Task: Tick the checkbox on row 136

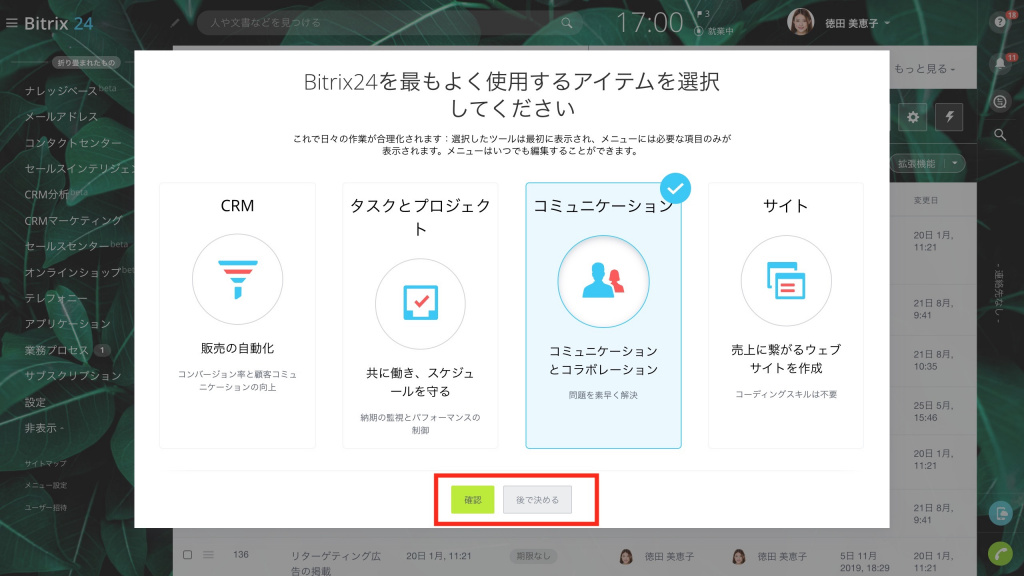Action: point(187,554)
